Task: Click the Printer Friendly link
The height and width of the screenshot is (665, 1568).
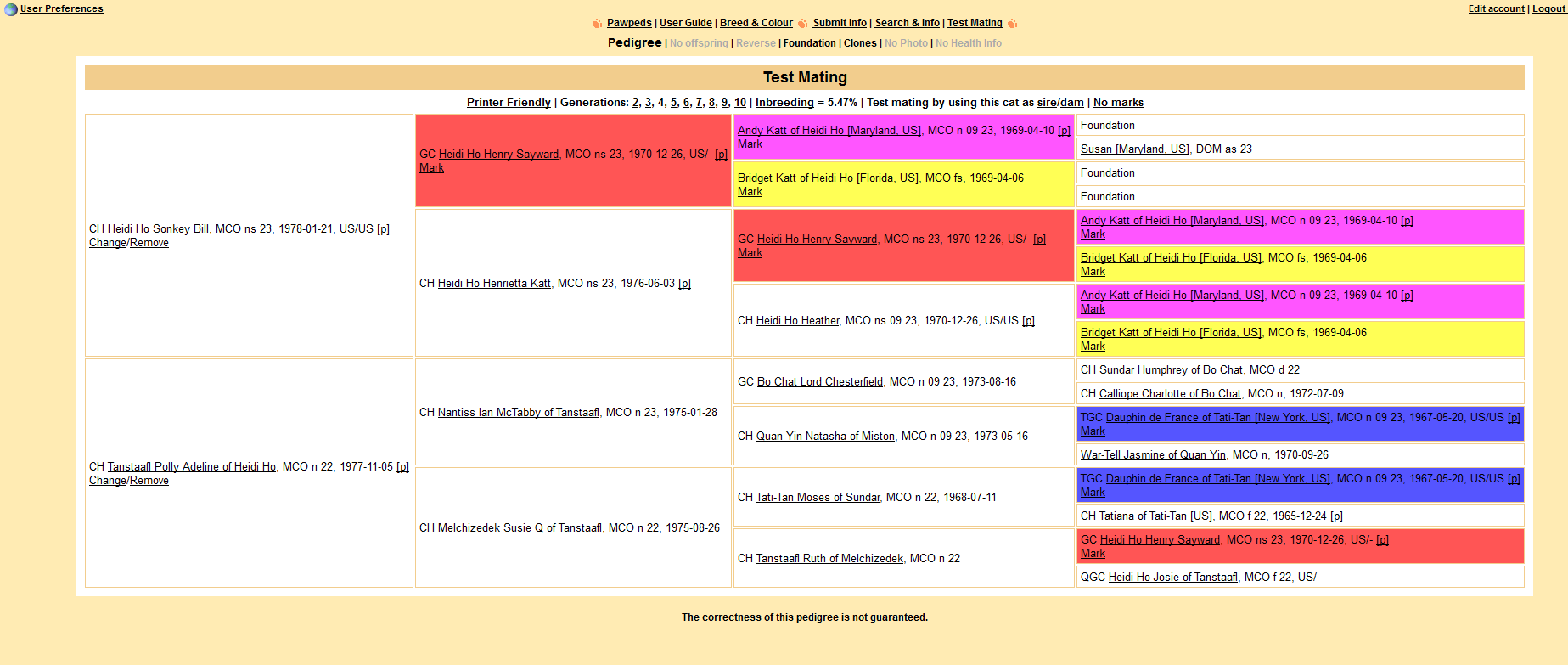Action: [x=509, y=103]
